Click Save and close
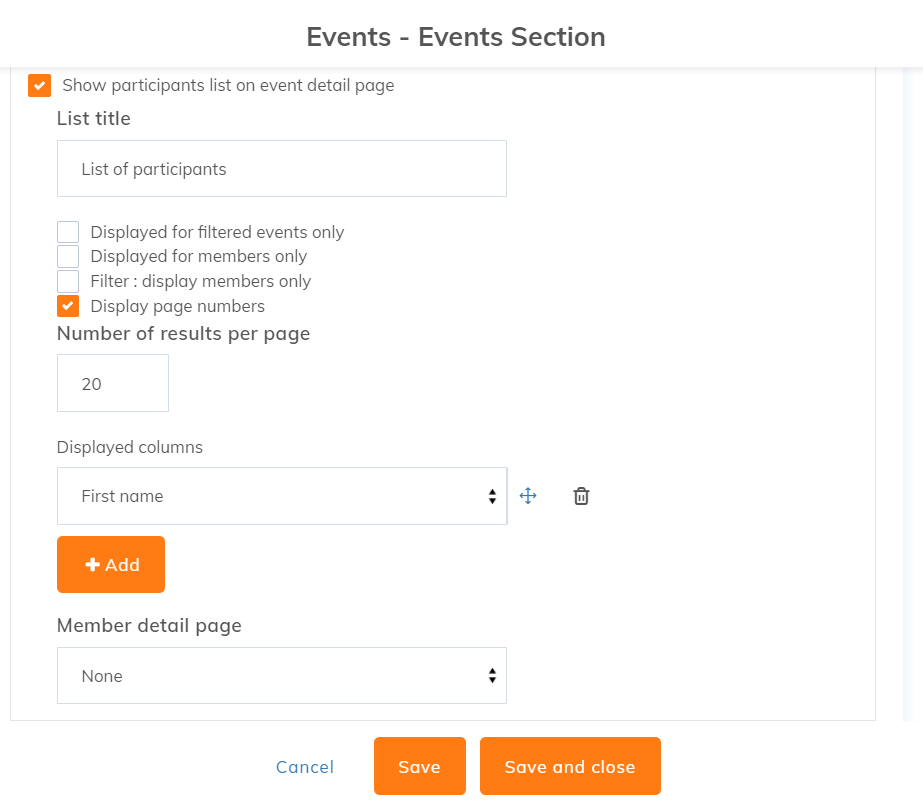923x802 pixels. pos(570,767)
